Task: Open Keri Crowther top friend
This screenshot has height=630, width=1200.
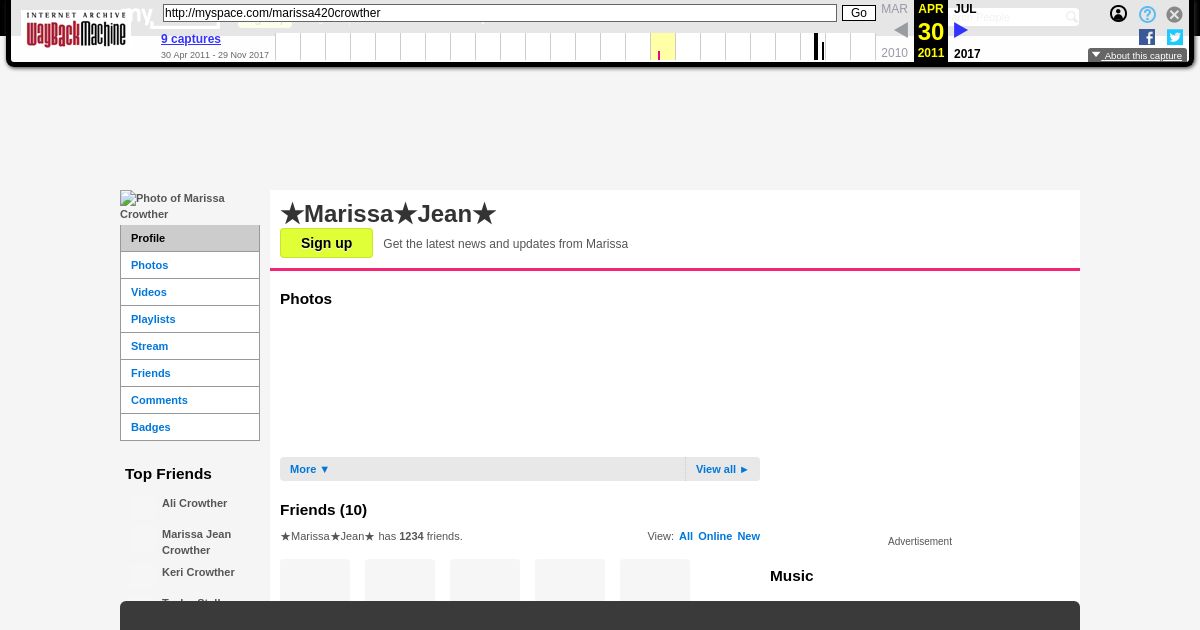Action: tap(198, 572)
